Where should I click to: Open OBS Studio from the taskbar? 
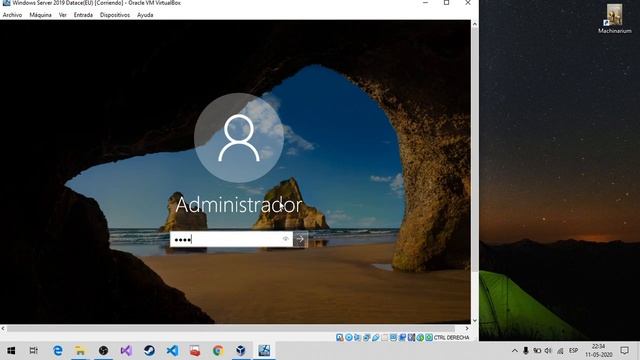pyautogui.click(x=103, y=351)
